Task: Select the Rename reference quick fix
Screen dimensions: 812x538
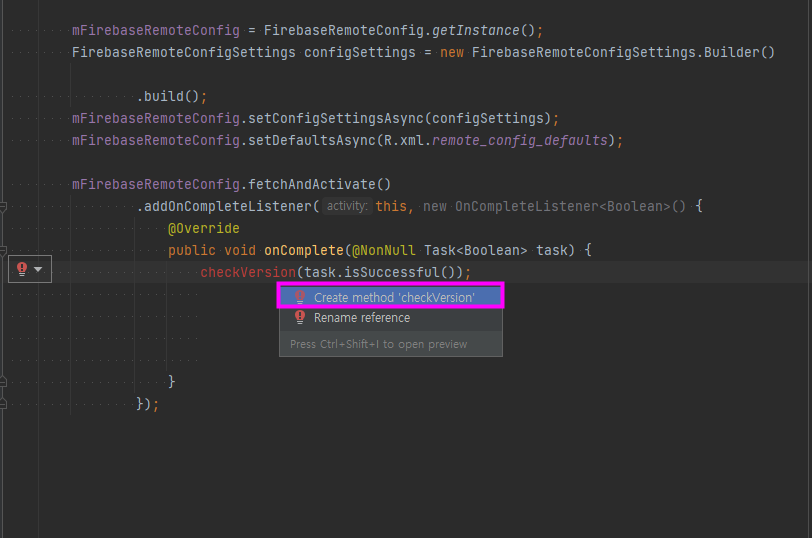Action: pyautogui.click(x=390, y=318)
